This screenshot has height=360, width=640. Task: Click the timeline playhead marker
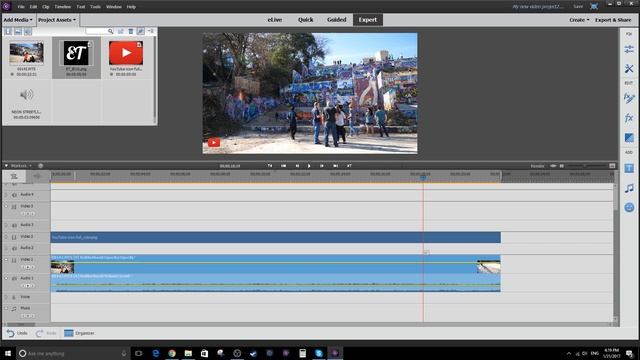423,177
